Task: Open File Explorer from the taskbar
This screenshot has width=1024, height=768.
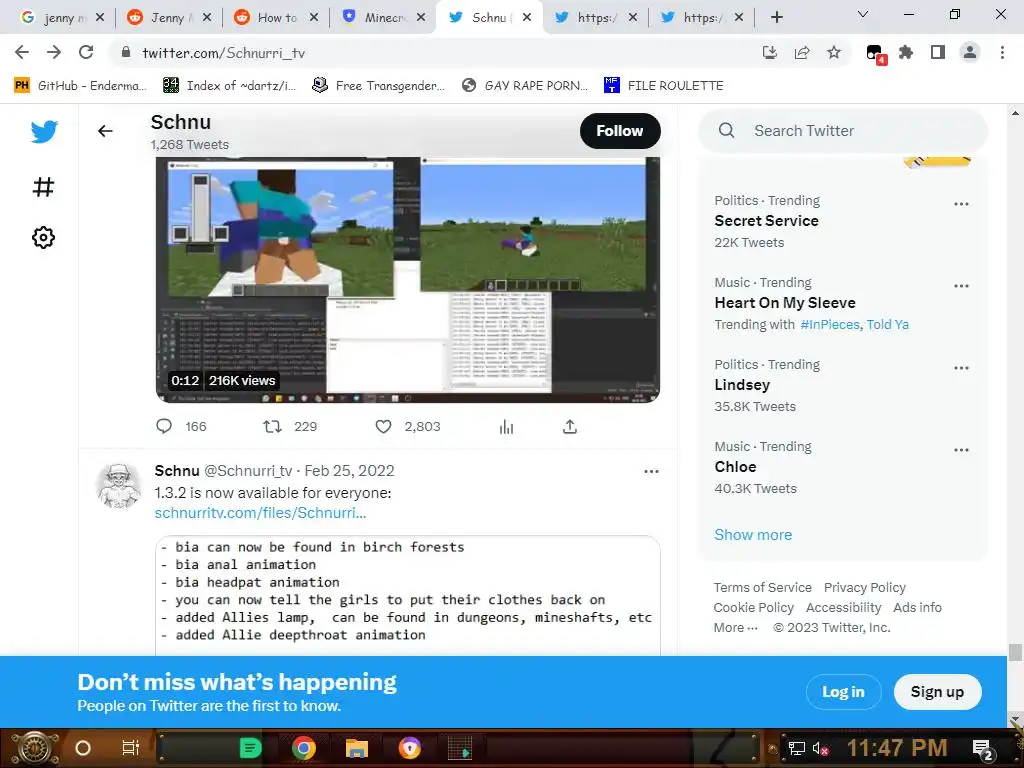Action: 357,748
